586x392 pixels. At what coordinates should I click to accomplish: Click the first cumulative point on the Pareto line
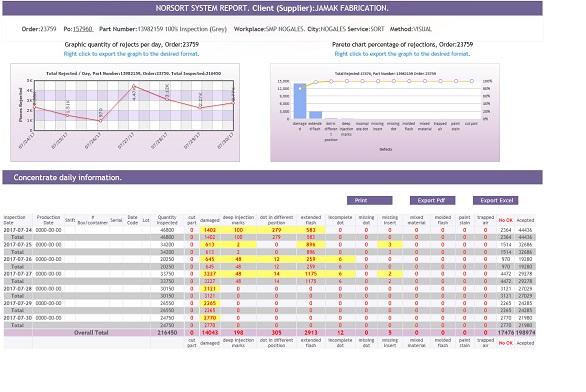point(300,89)
